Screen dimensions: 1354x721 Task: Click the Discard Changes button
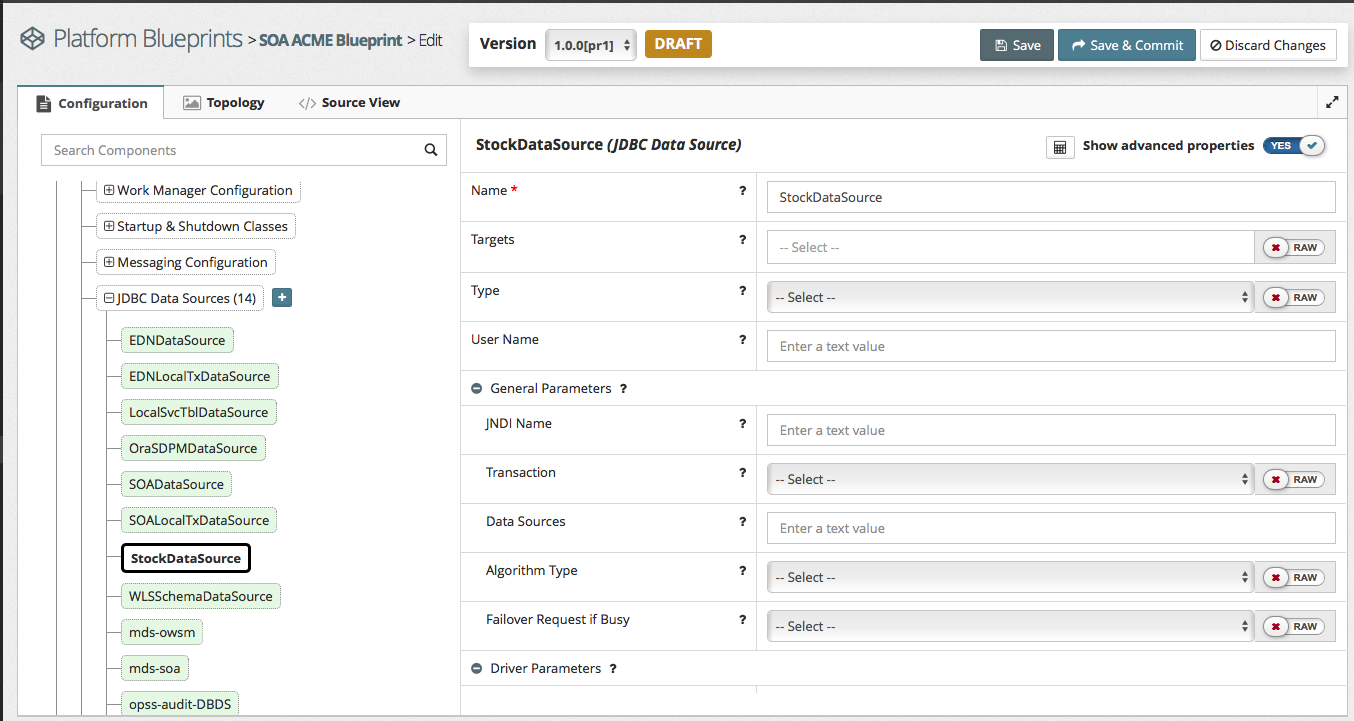pos(1267,45)
